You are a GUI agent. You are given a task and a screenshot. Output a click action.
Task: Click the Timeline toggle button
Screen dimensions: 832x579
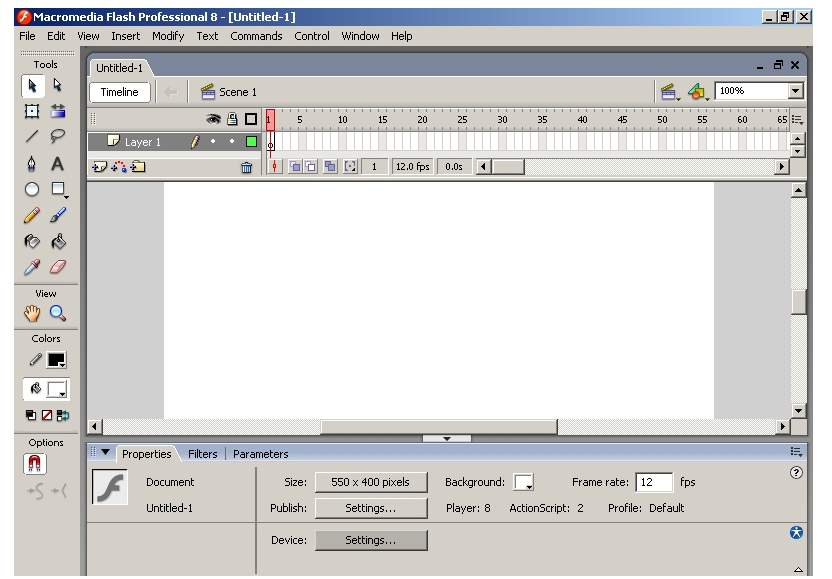pos(119,92)
